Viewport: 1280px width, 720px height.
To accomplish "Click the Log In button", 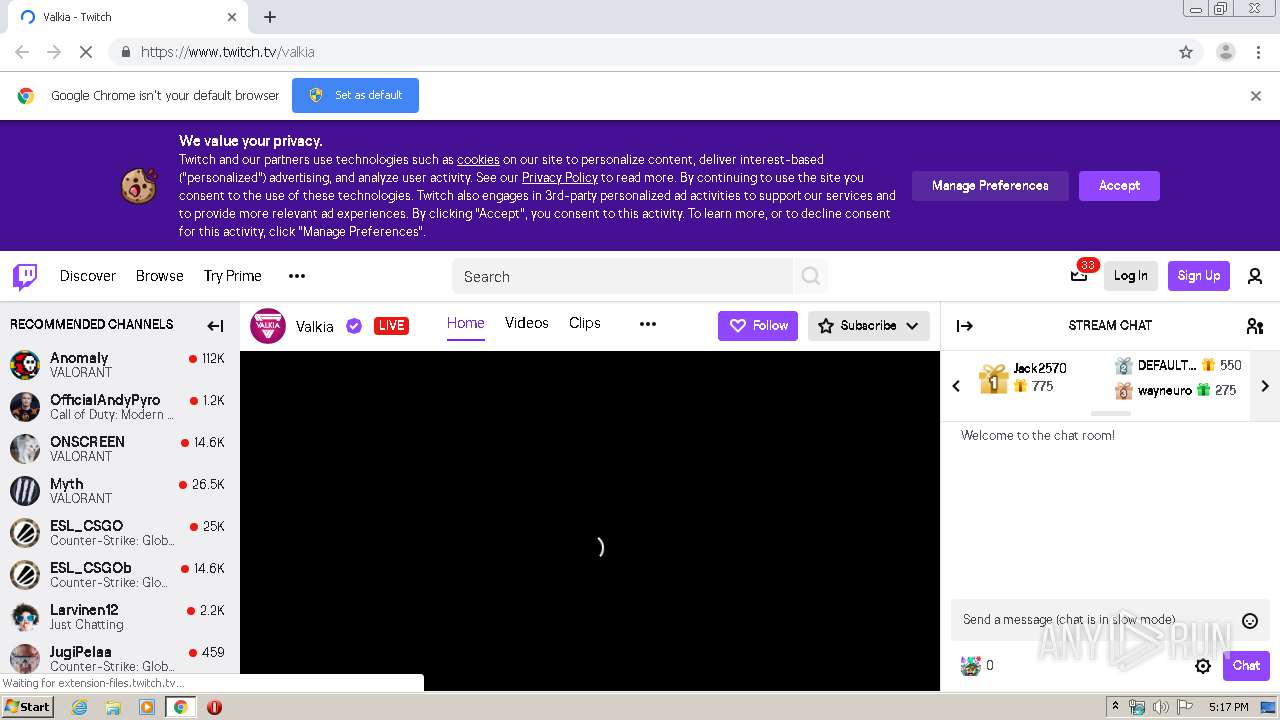I will click(1131, 276).
